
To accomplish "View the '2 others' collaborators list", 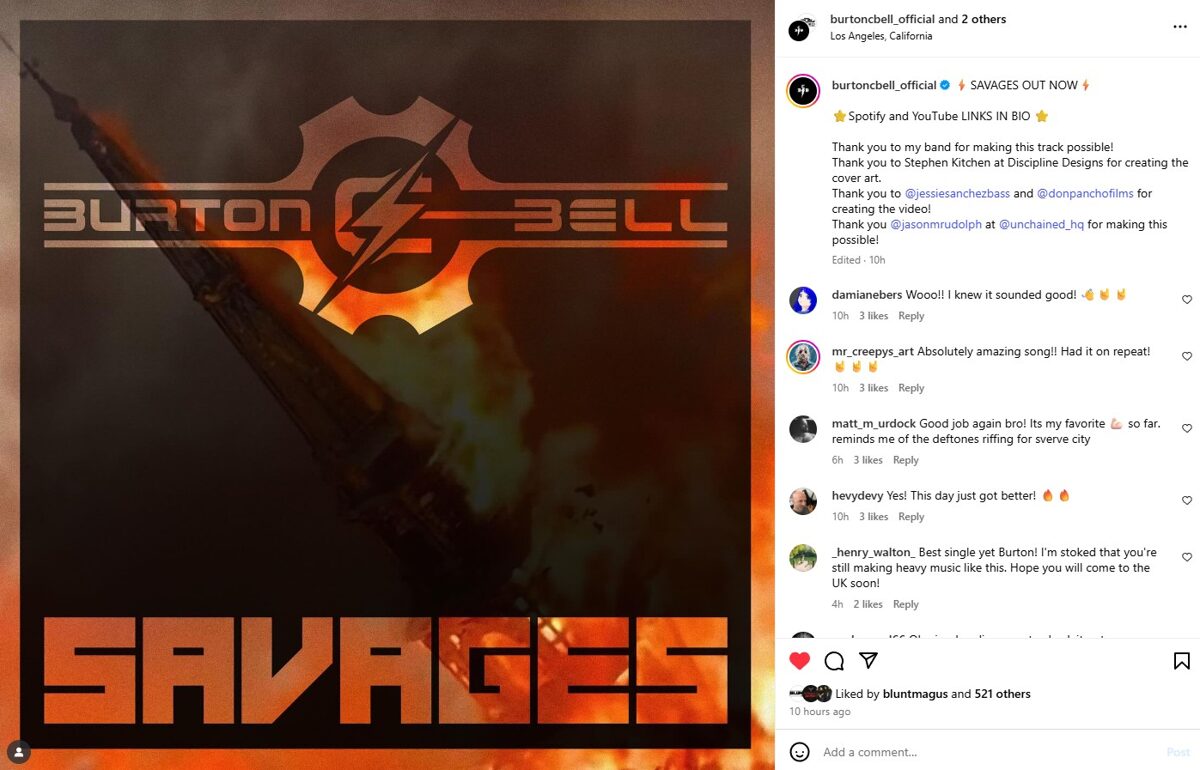I will point(984,19).
